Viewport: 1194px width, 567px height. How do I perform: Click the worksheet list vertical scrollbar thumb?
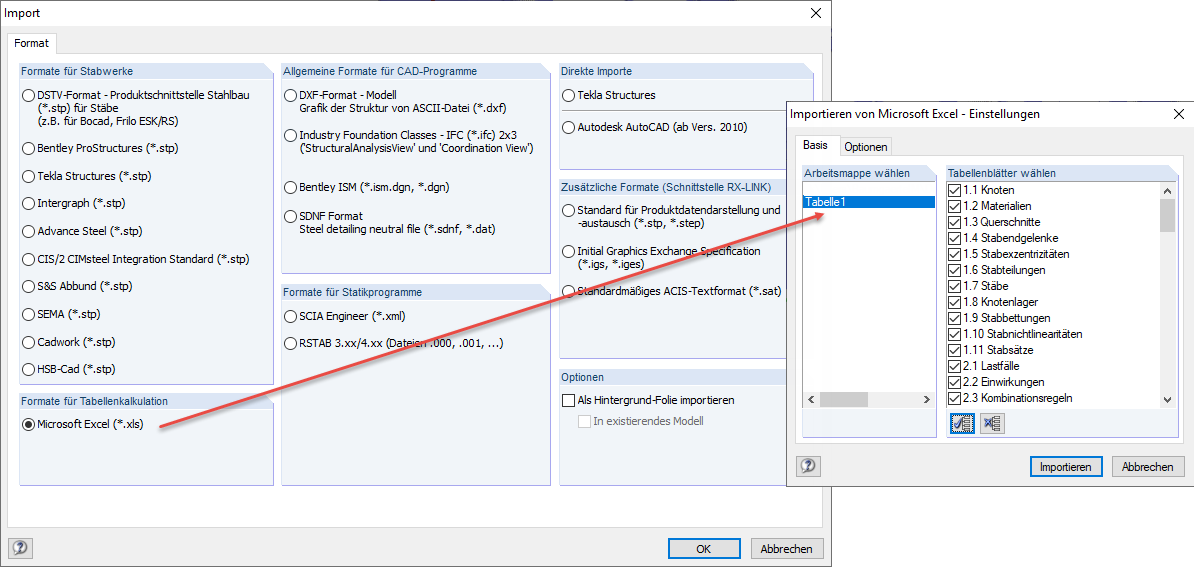(x=1167, y=215)
